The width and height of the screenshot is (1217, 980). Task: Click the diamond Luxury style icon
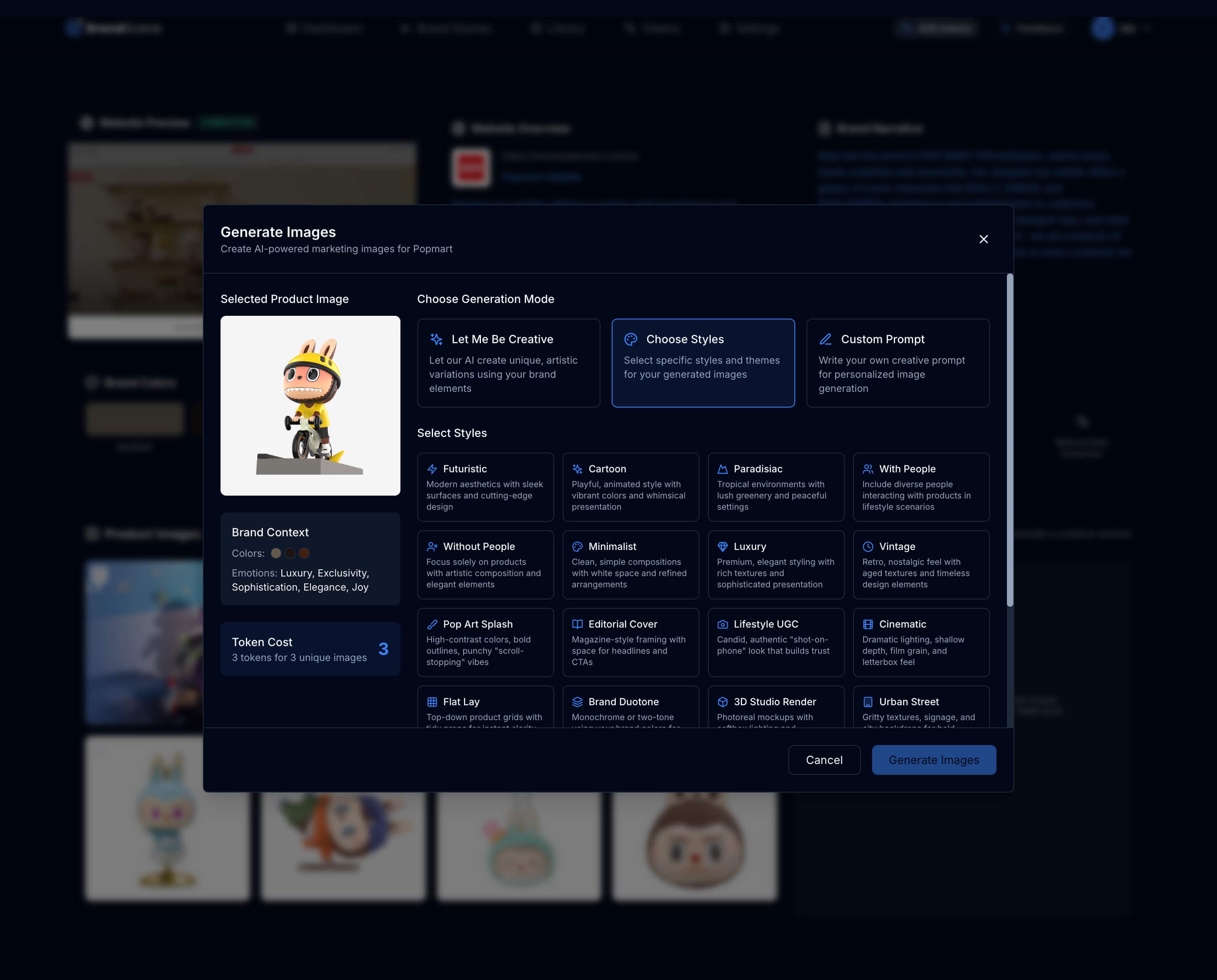722,546
